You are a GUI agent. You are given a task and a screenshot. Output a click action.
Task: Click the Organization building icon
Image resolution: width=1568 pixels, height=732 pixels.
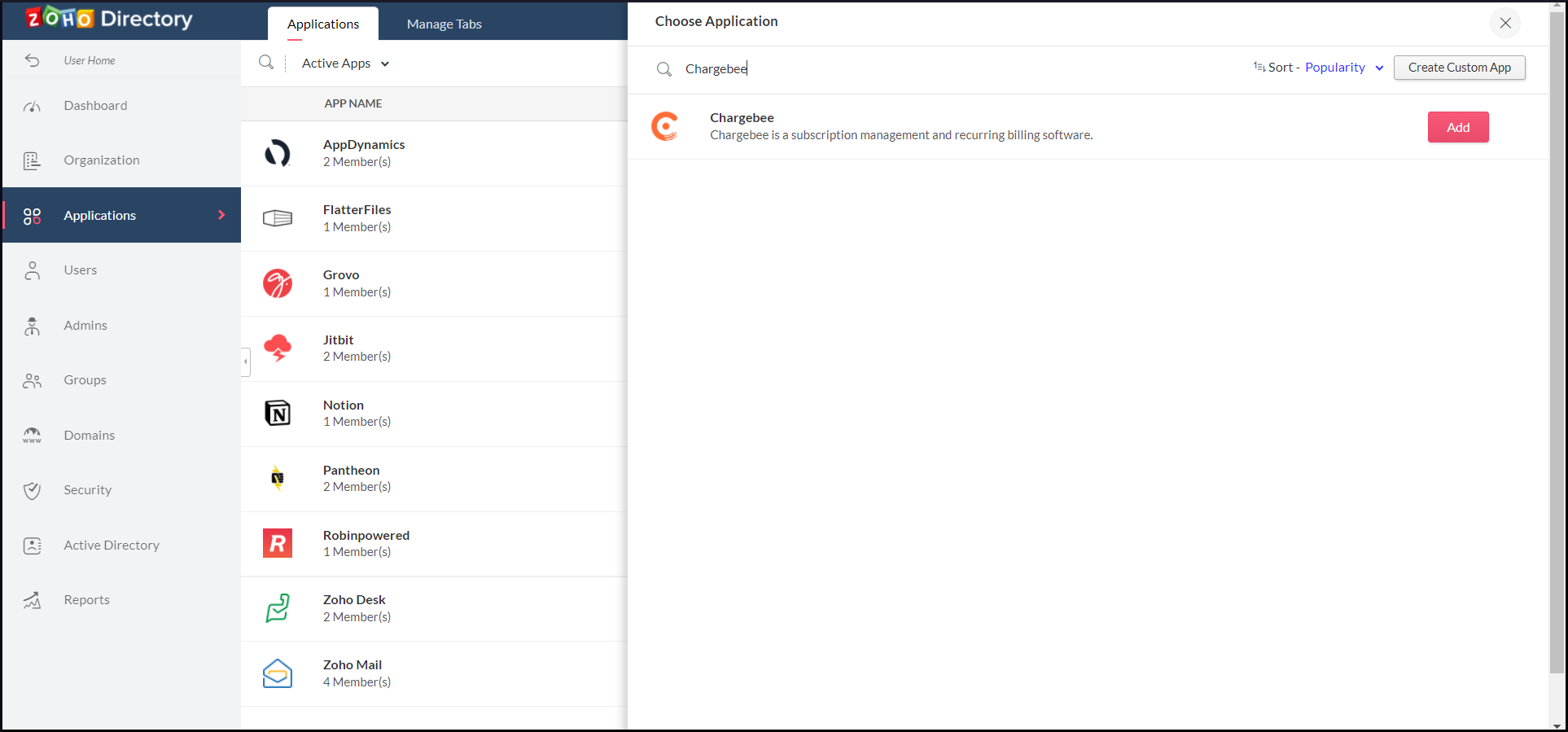point(32,160)
